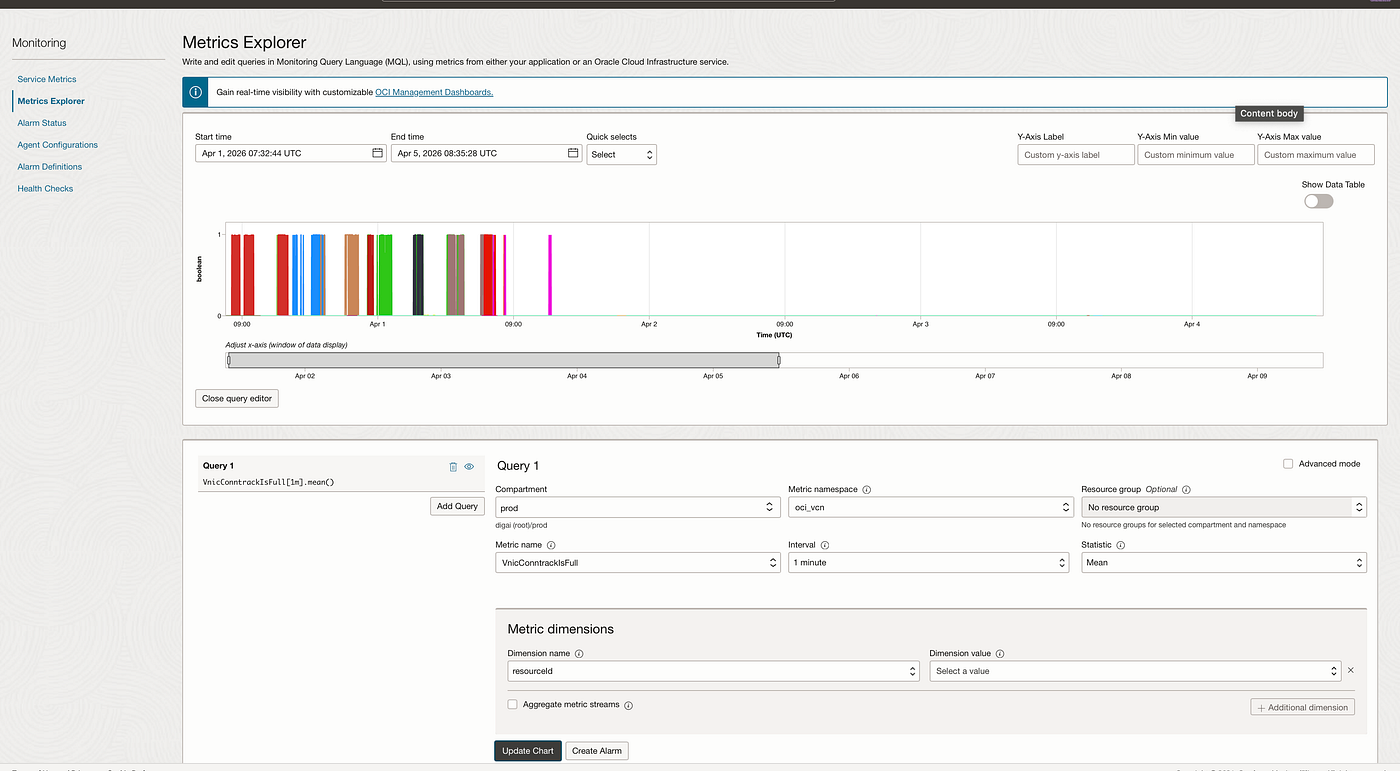Image resolution: width=1400 pixels, height=771 pixels.
Task: Open the OCI Management Dashboards link
Action: point(434,92)
